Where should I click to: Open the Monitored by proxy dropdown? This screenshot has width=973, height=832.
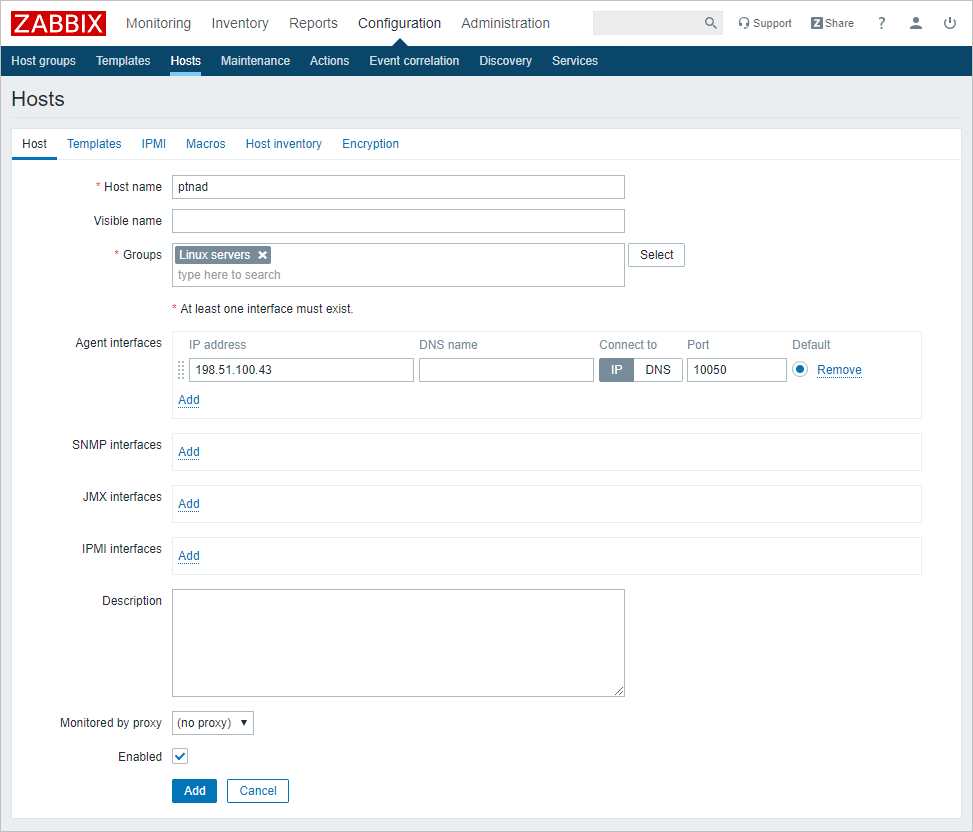212,722
